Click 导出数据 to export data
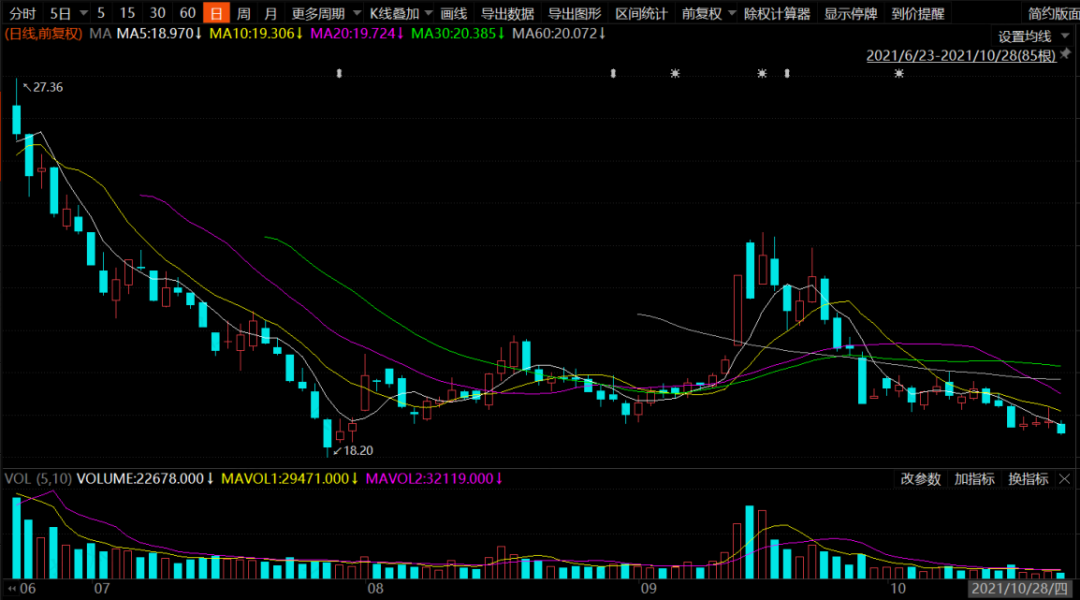Screen dimensions: 1080x600 point(507,13)
